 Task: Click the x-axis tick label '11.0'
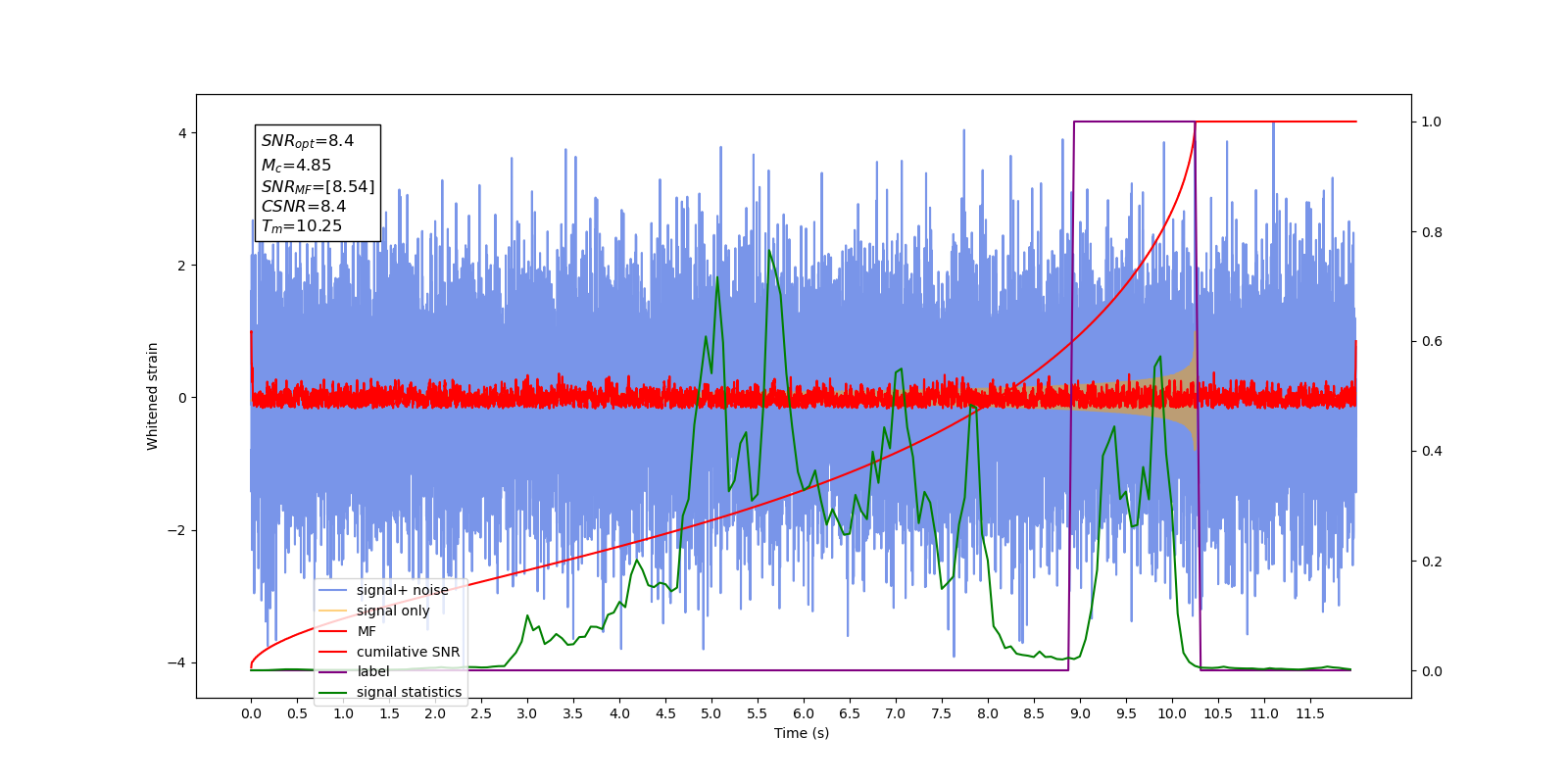click(1264, 713)
